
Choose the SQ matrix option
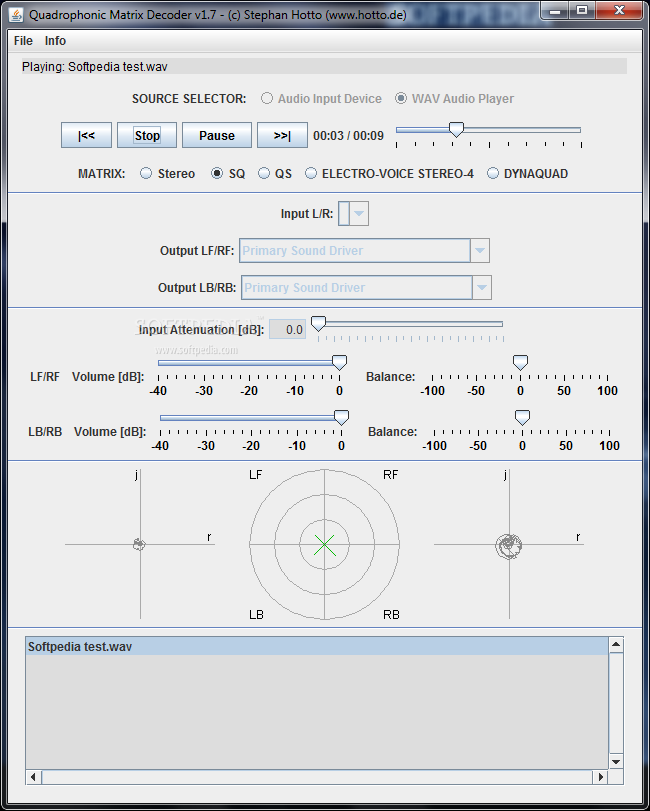click(x=228, y=174)
